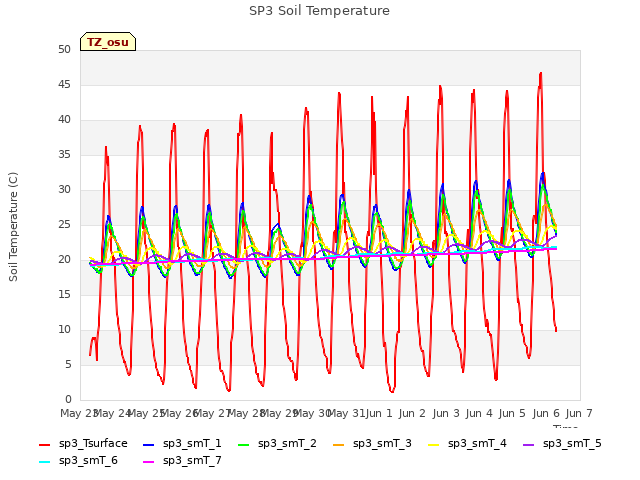Viewport: 640px width, 480px height.
Task: Click the Jun 1 x-axis date label
Action: coord(379,413)
